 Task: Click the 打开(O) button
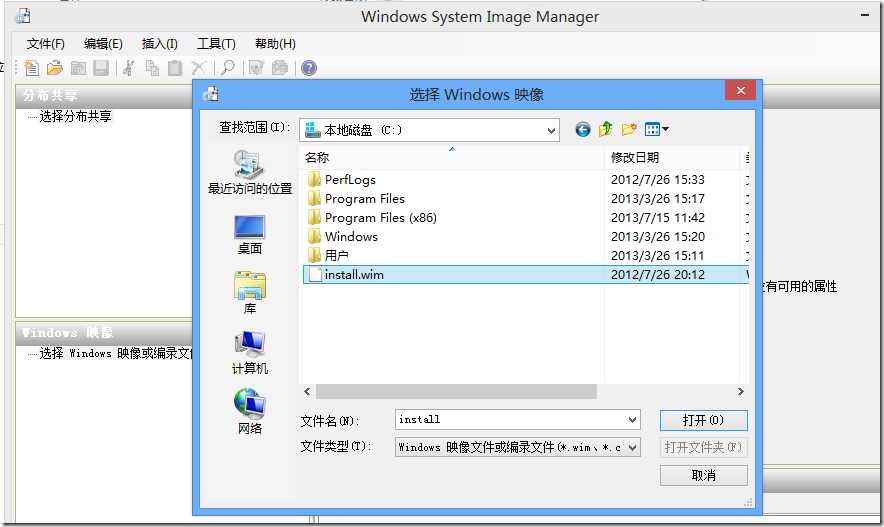tap(704, 420)
